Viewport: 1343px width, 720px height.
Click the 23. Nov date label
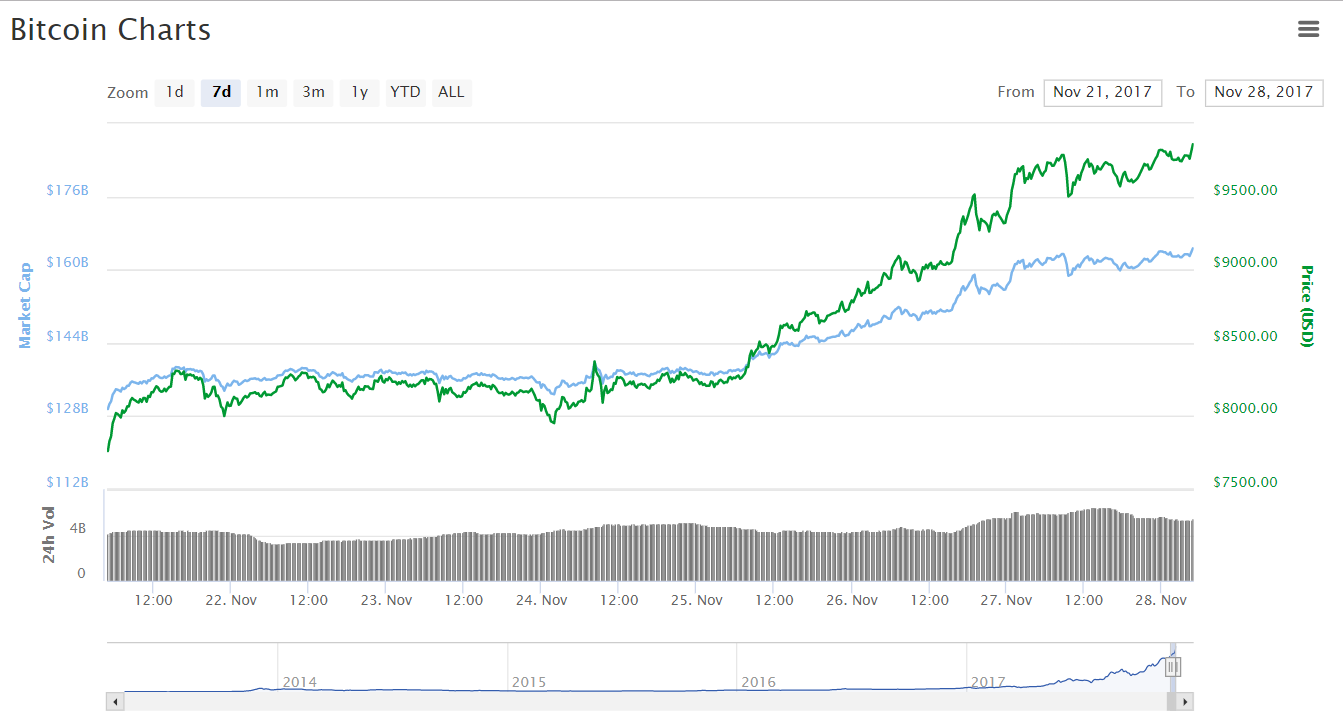click(x=386, y=600)
